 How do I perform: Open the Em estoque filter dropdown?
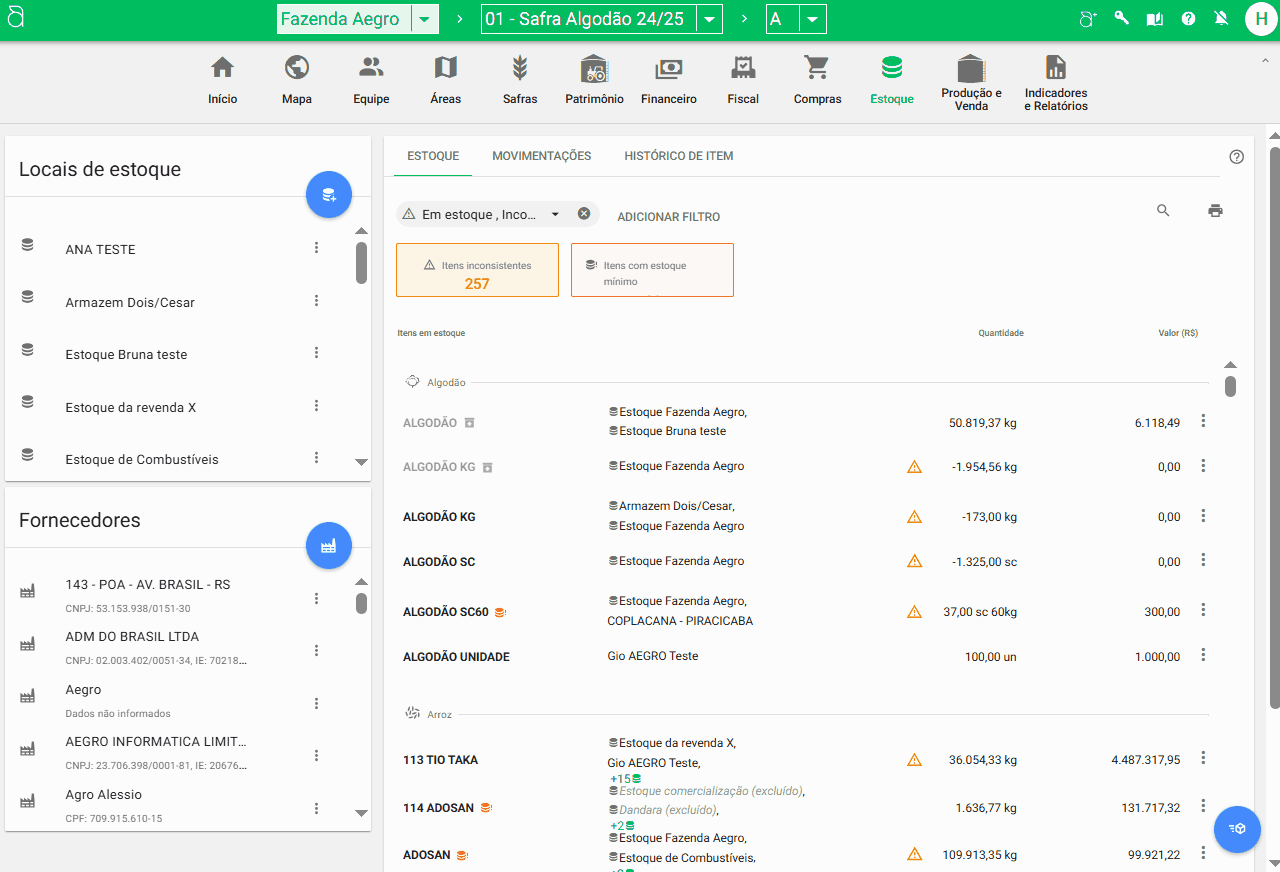coord(555,214)
